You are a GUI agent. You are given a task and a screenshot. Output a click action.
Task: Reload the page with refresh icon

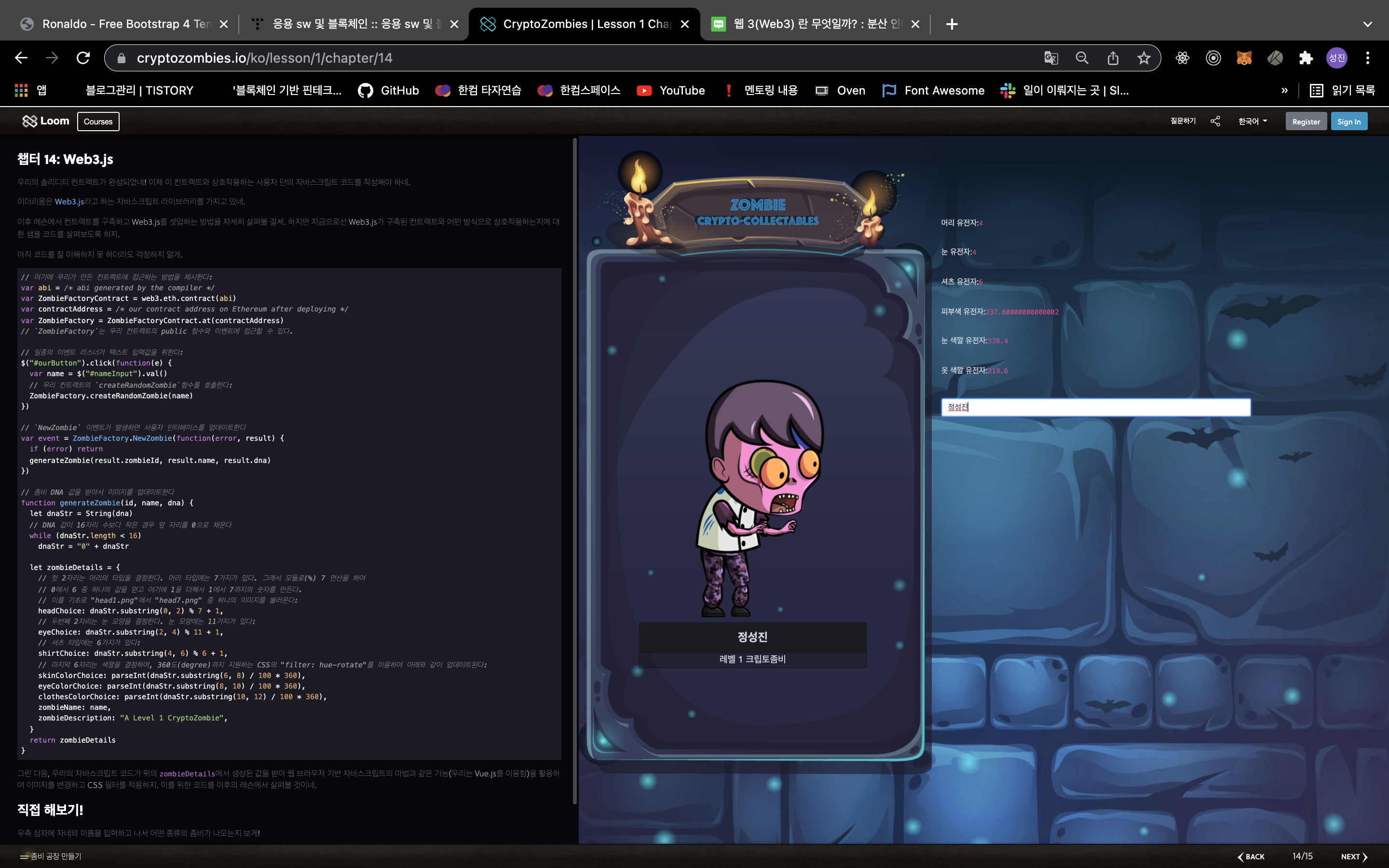click(x=83, y=58)
